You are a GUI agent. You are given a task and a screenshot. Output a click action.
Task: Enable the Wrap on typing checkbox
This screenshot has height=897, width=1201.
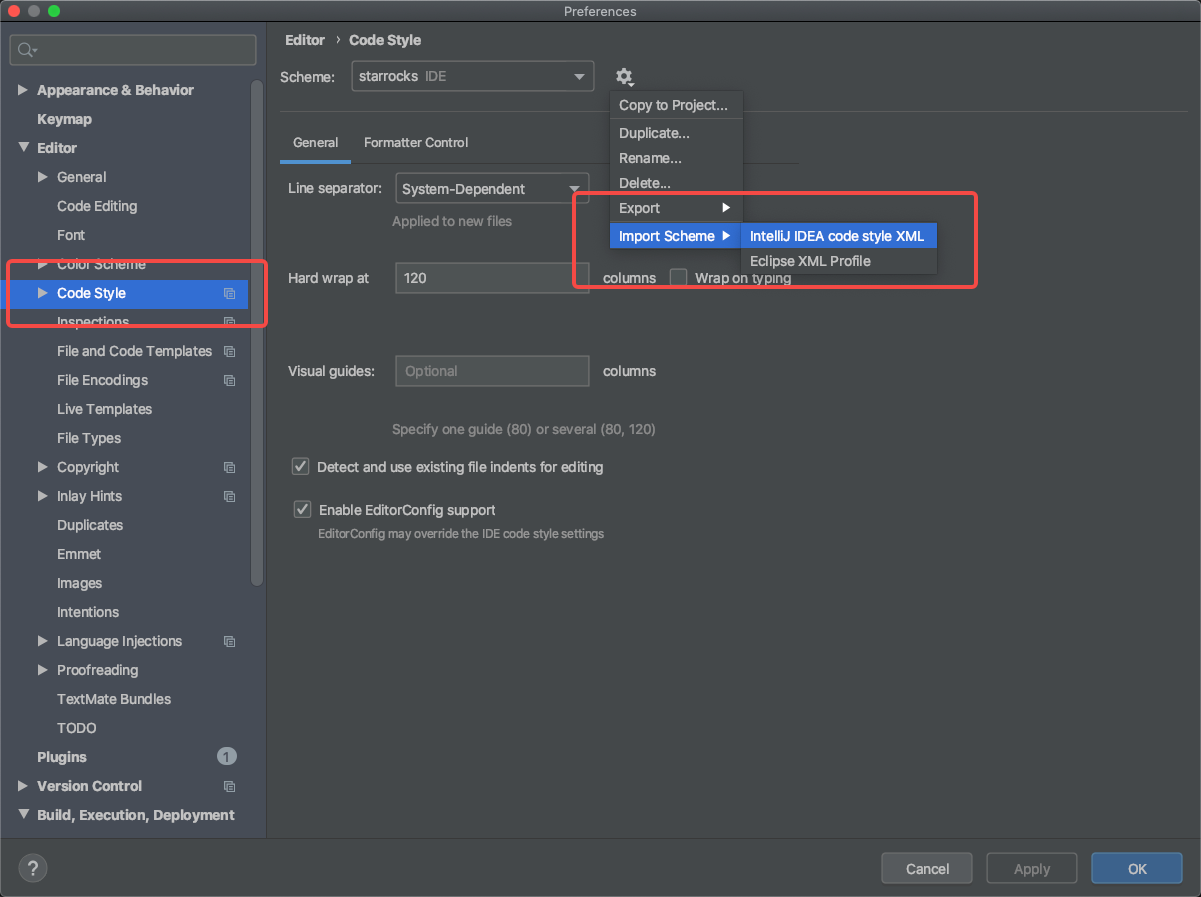(678, 278)
